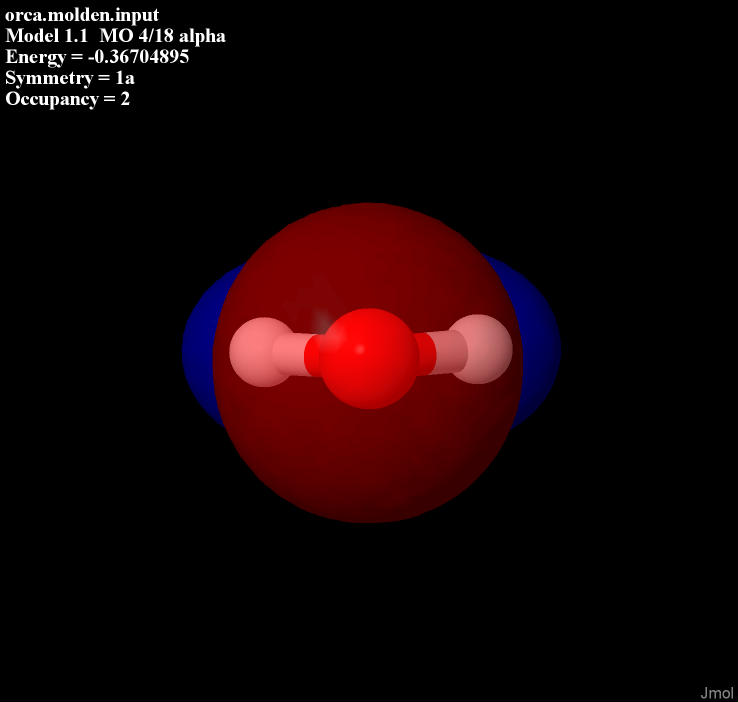Click the bond between oxygen and right hydrogen

[x=441, y=352]
